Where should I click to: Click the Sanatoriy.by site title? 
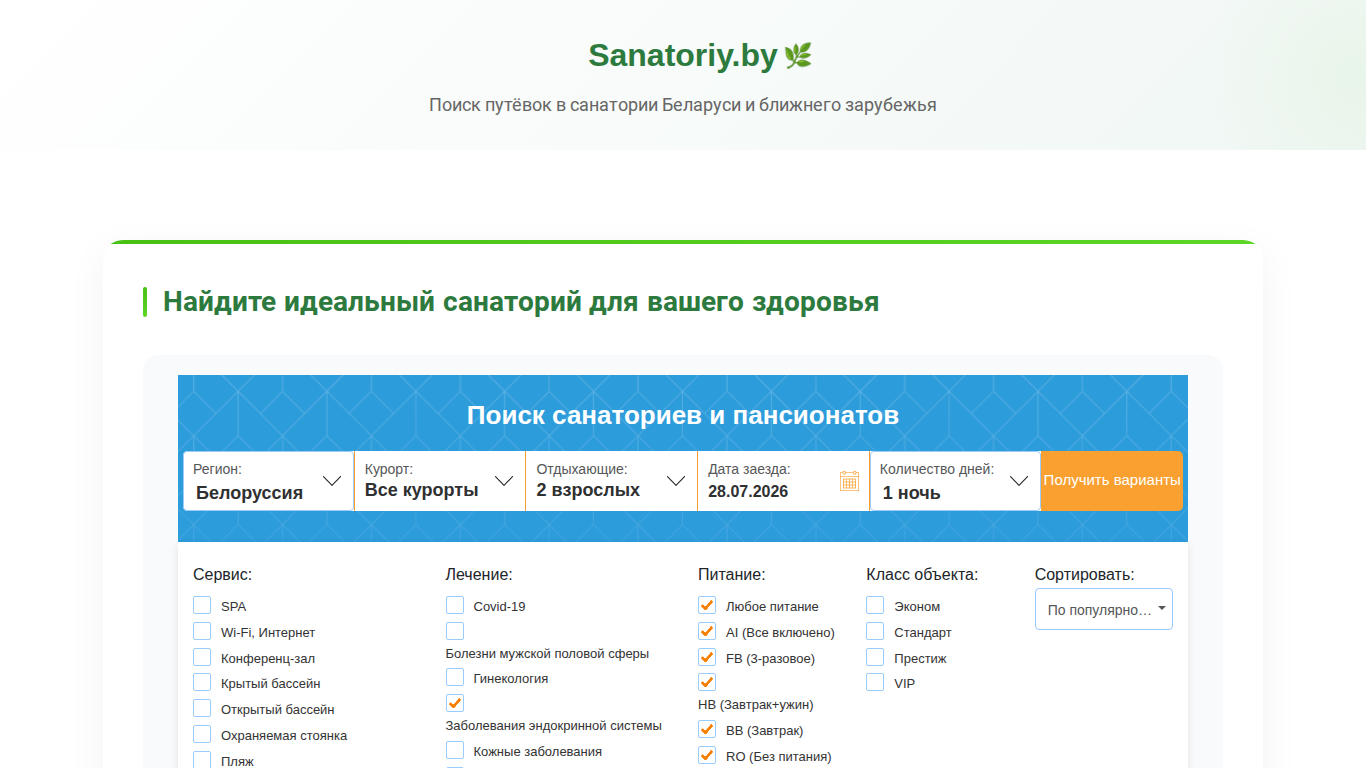click(x=683, y=56)
